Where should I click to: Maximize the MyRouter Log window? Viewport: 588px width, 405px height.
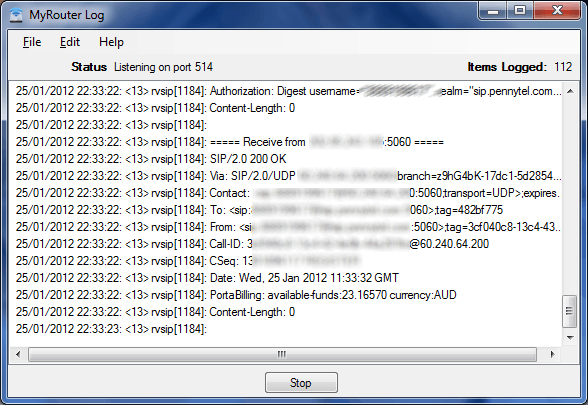click(520, 11)
